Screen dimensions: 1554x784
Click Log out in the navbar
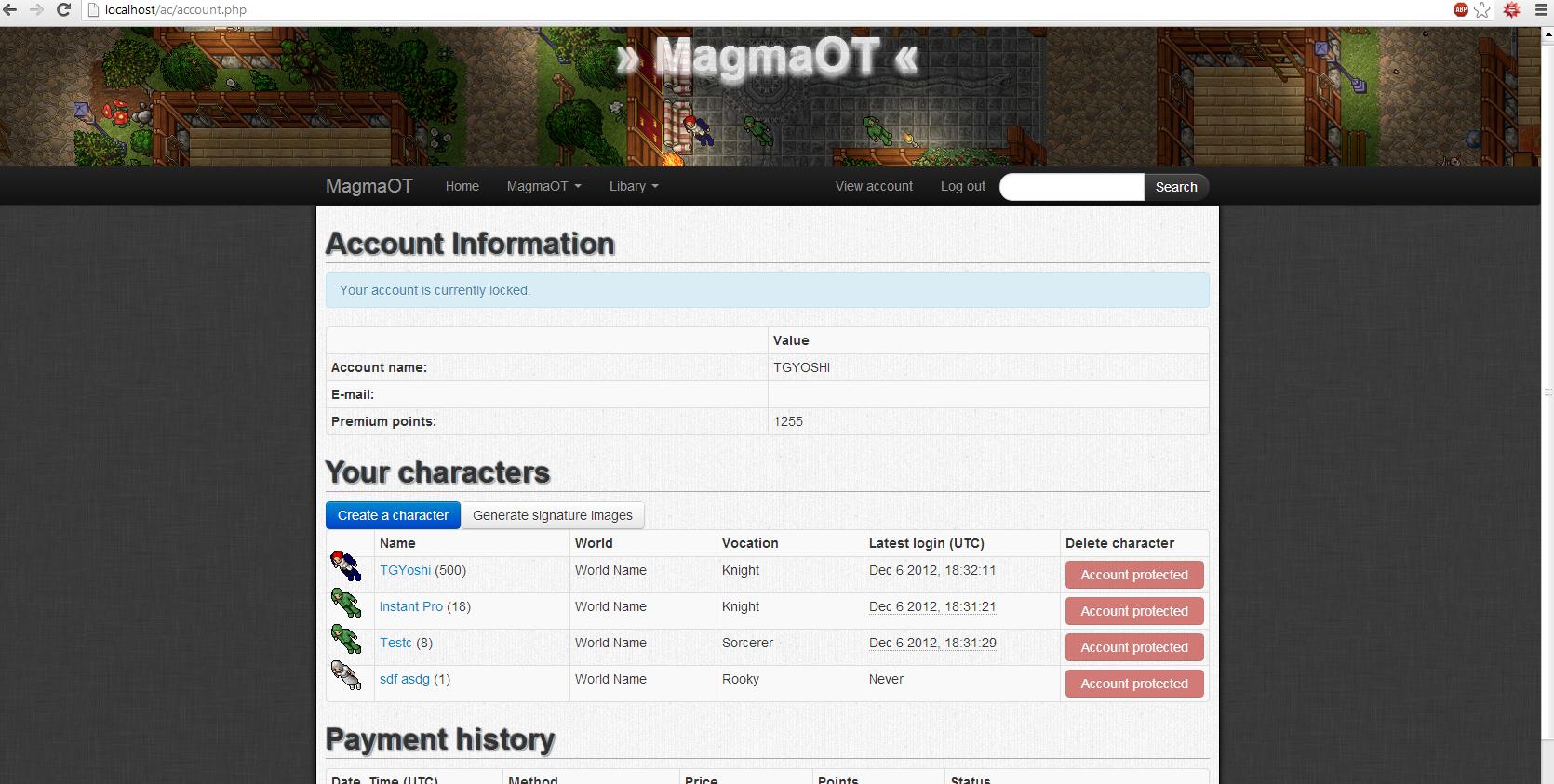pyautogui.click(x=963, y=186)
